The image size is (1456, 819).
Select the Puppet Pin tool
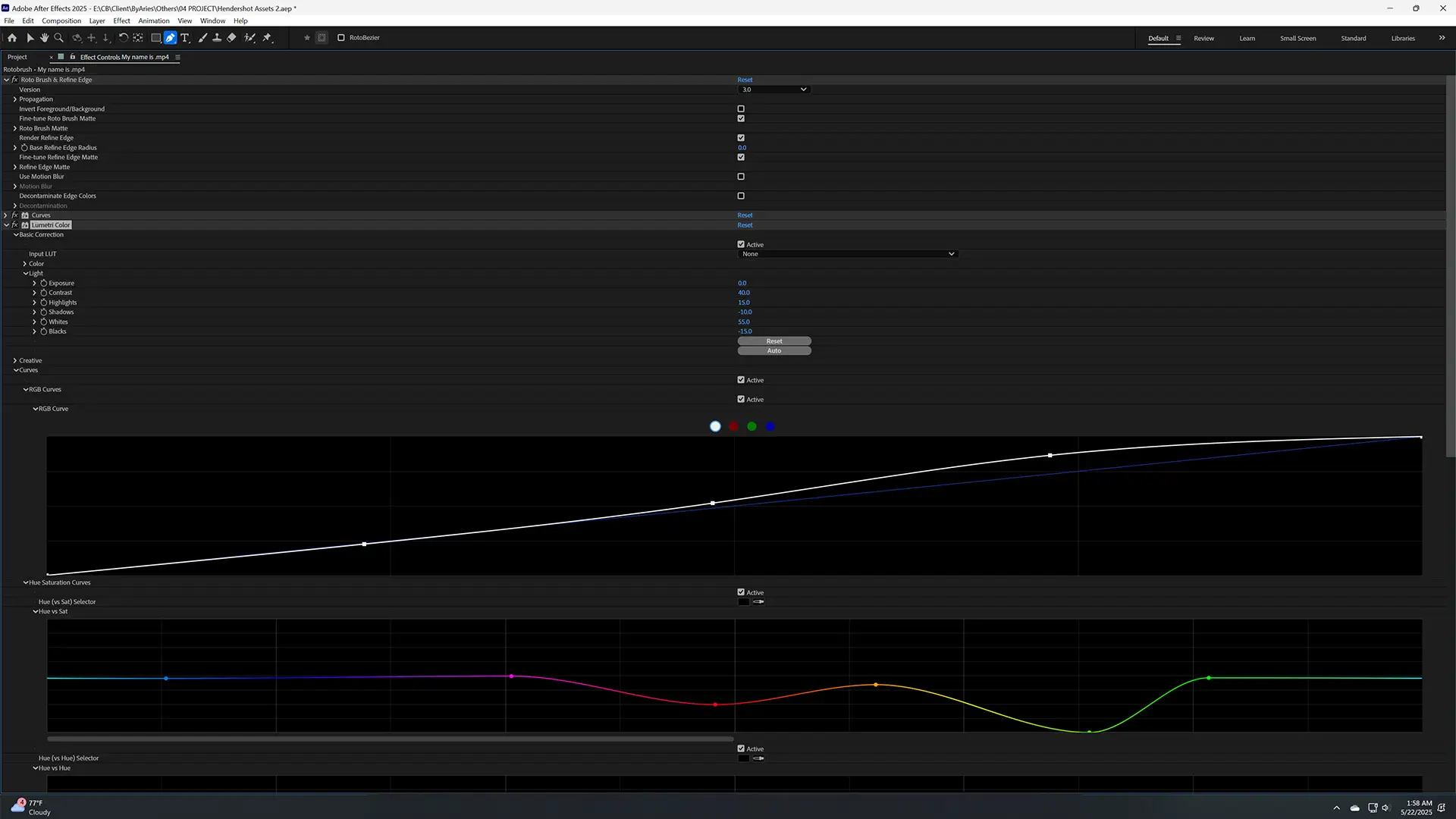pos(267,37)
